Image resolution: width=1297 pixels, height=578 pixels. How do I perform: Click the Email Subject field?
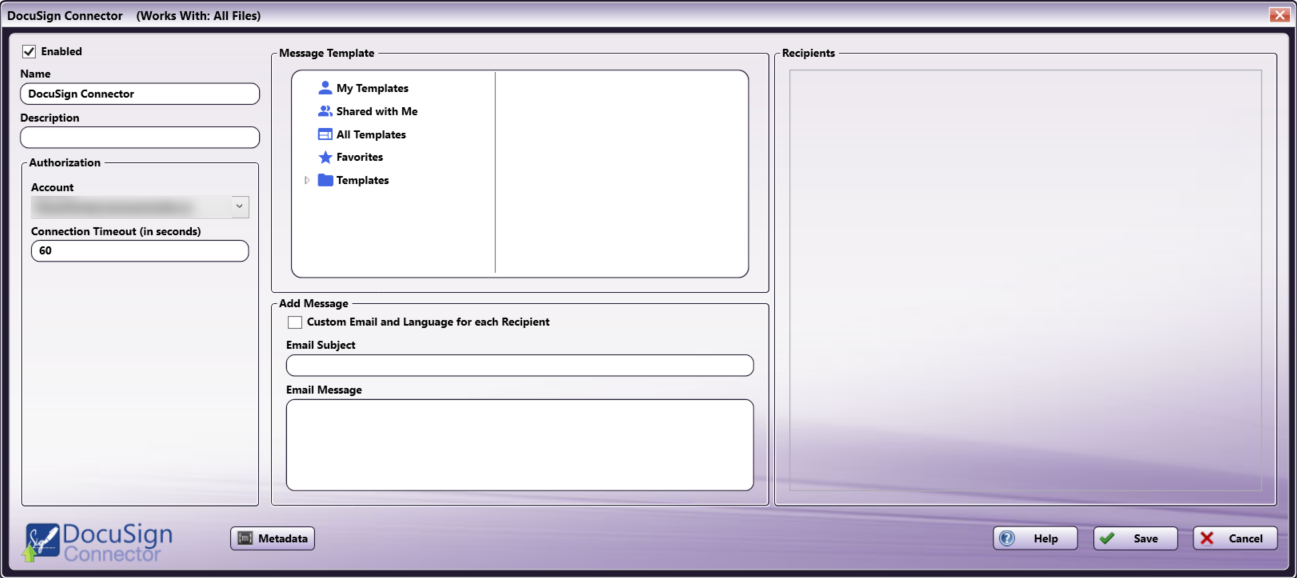point(520,365)
